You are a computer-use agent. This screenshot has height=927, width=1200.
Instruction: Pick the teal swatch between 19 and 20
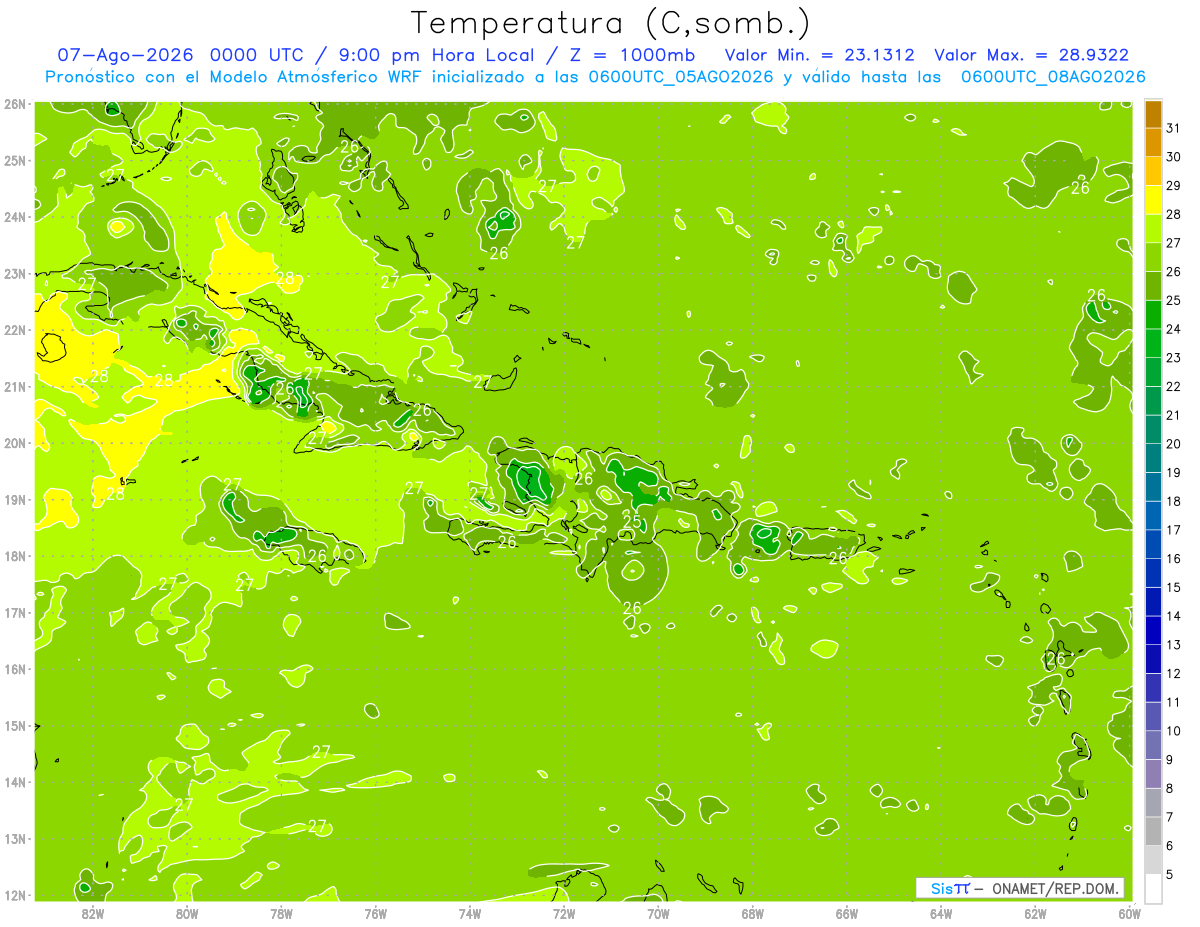1153,458
